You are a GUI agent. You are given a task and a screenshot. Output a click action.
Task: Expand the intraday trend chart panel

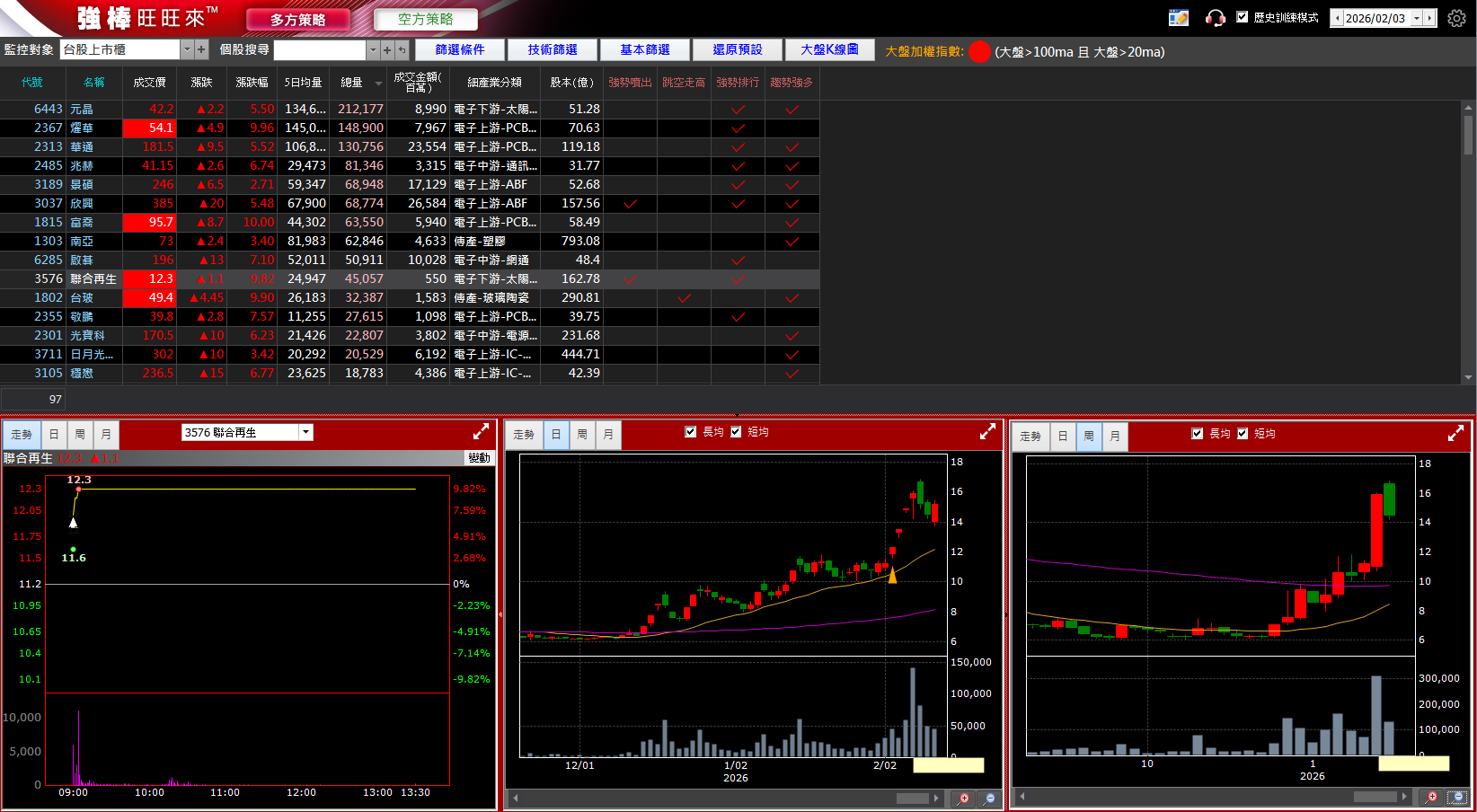click(481, 432)
